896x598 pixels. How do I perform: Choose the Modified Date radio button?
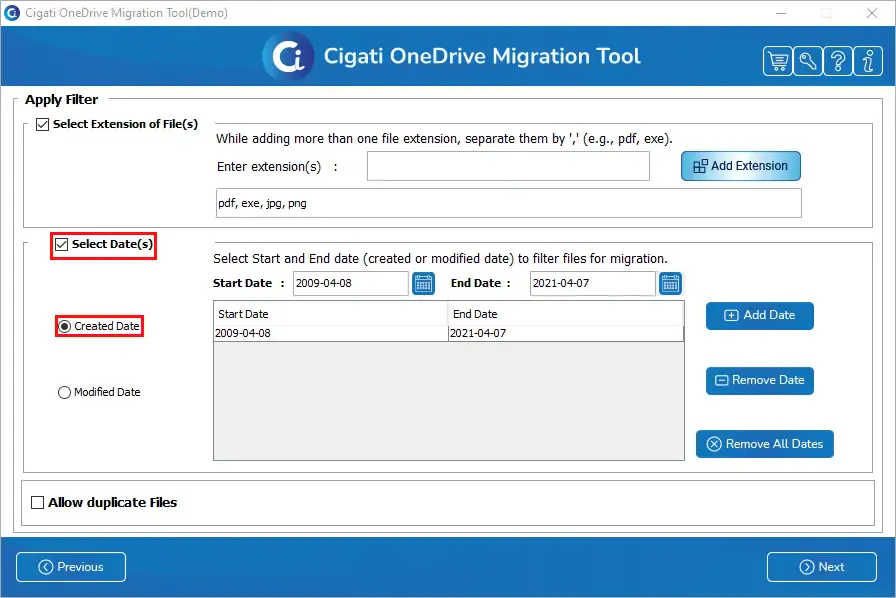click(65, 392)
